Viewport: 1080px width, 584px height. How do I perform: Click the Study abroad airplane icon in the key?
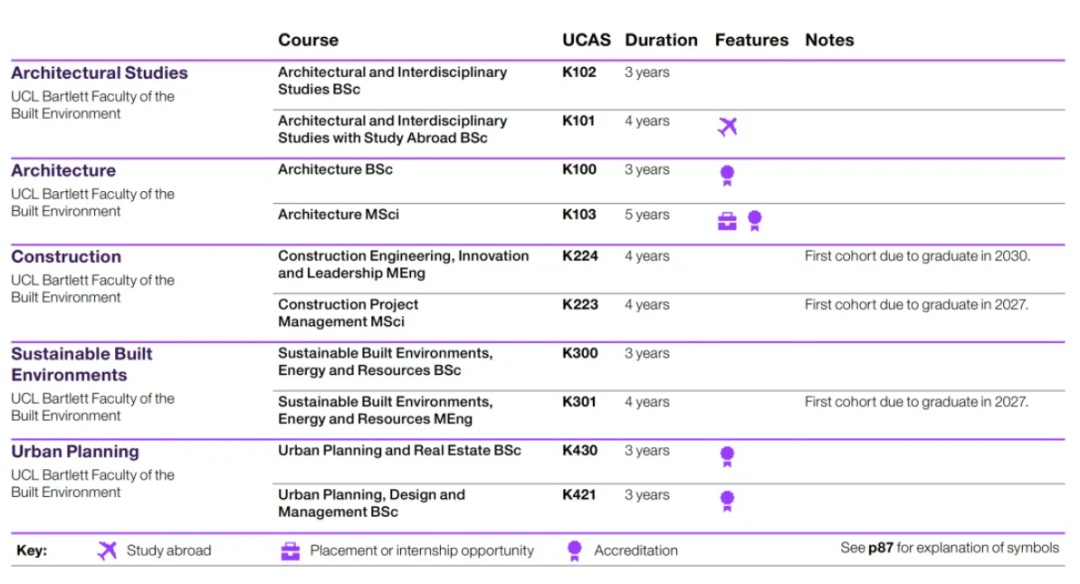[x=107, y=550]
